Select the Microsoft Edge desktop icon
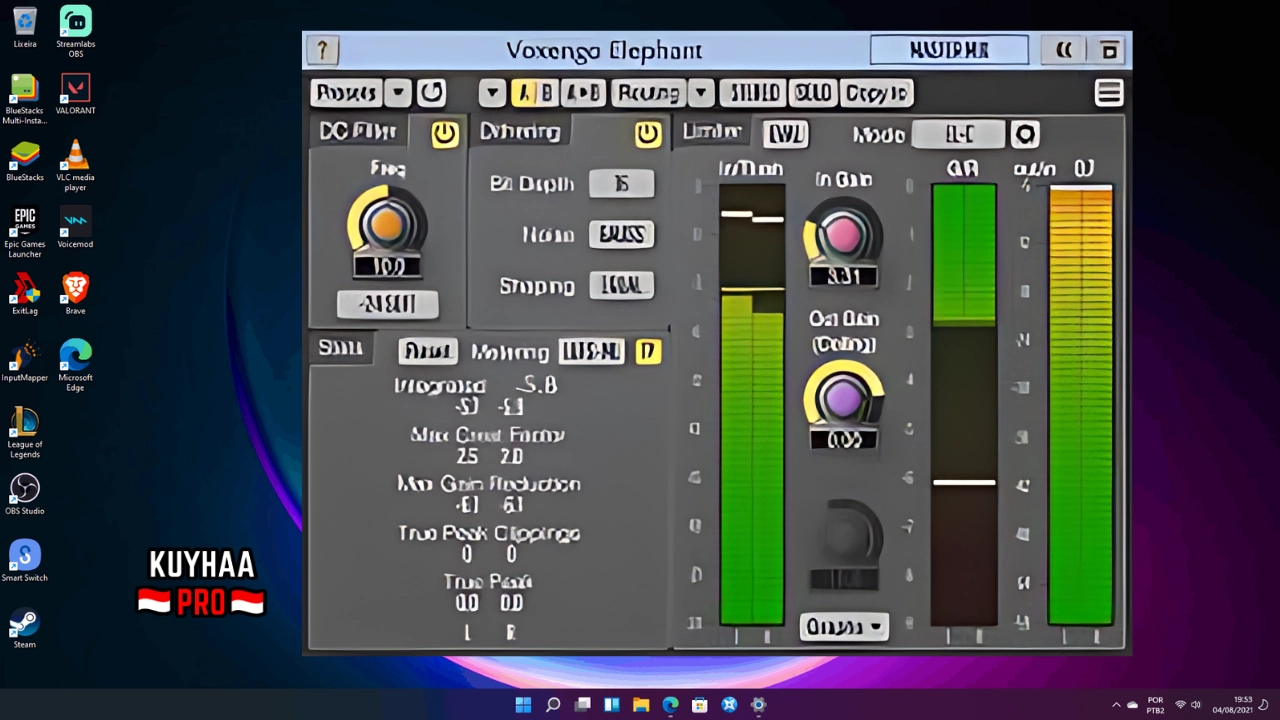Screen dimensions: 1280x720 pos(75,366)
